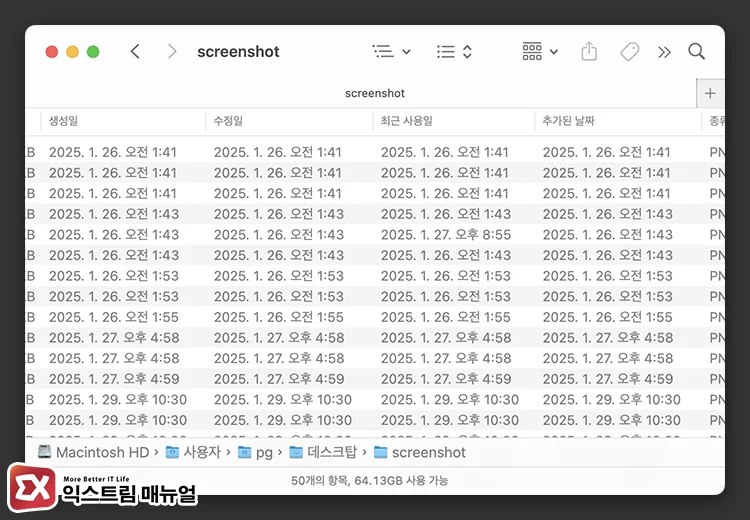Select the screenshot folder in the path bar

click(x=419, y=452)
